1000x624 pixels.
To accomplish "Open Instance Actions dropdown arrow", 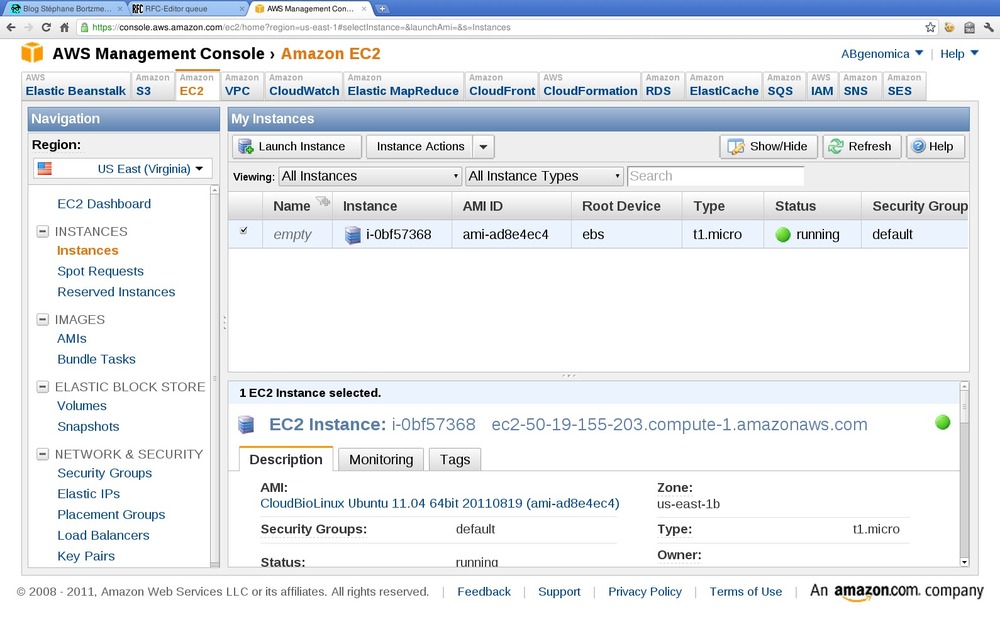I will [x=483, y=147].
